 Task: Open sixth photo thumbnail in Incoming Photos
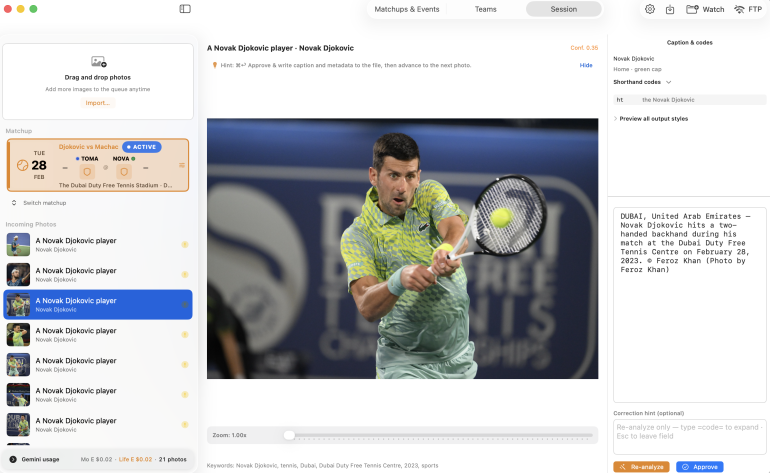click(18, 394)
